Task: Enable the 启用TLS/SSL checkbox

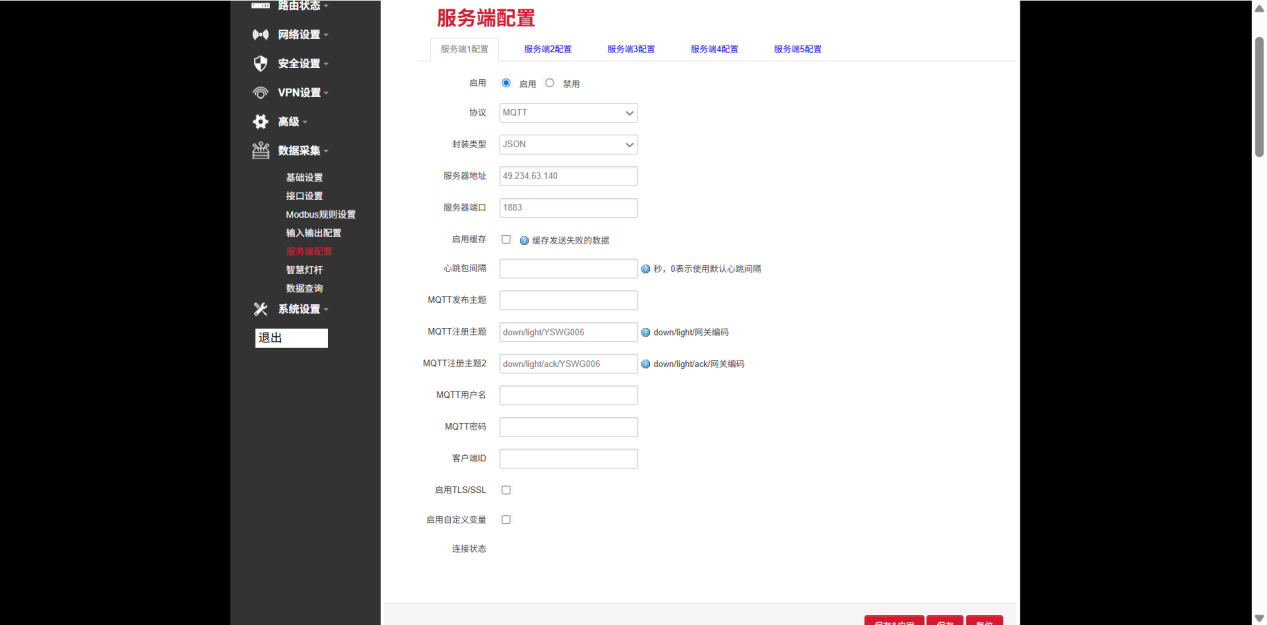Action: coord(505,489)
